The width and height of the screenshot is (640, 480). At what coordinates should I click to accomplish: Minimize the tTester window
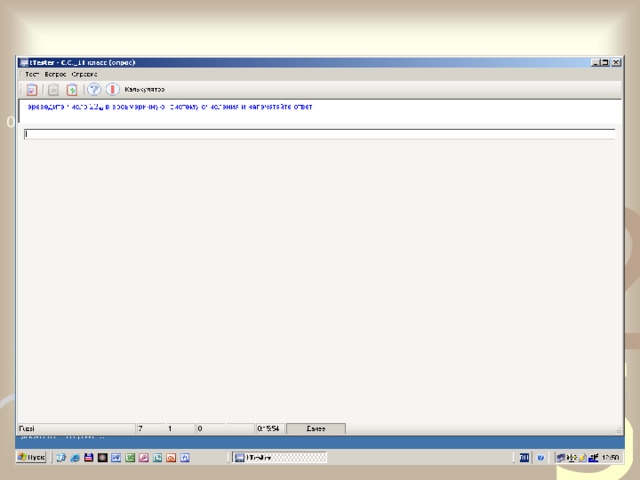pos(596,62)
